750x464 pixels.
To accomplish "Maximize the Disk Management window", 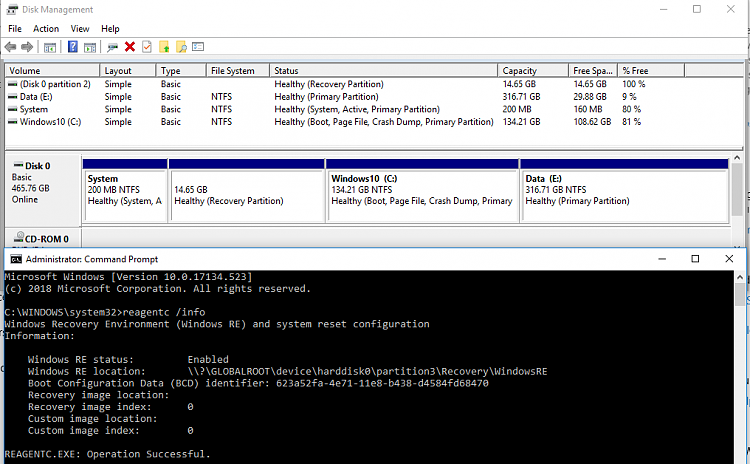I will [697, 9].
